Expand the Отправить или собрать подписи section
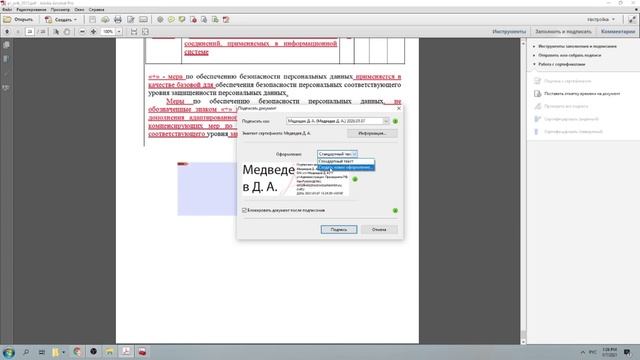This screenshot has width=640, height=360. [567, 55]
